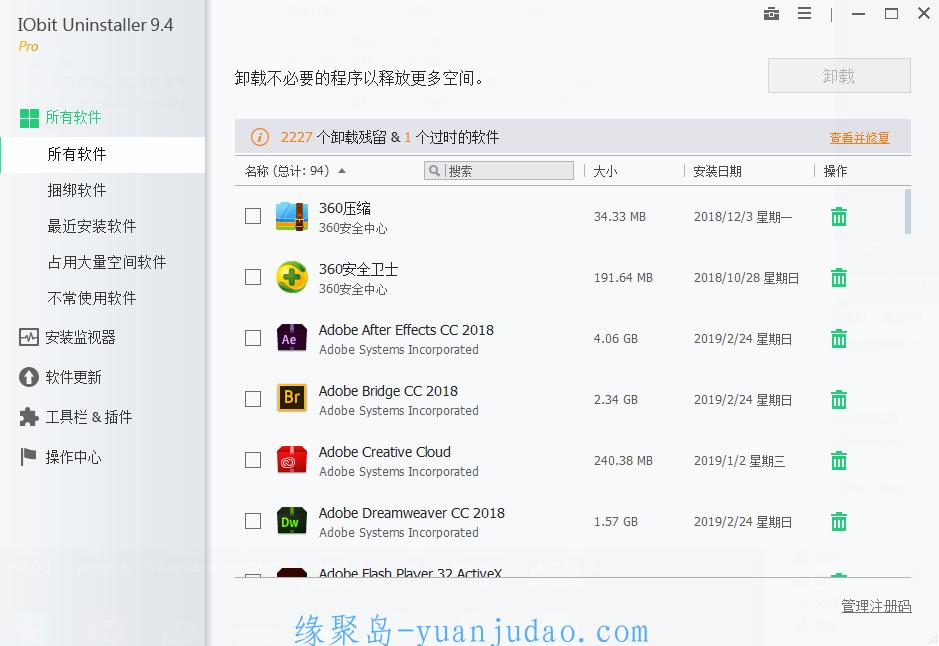The height and width of the screenshot is (646, 939).
Task: Show 不常使用软件
Action: click(92, 298)
